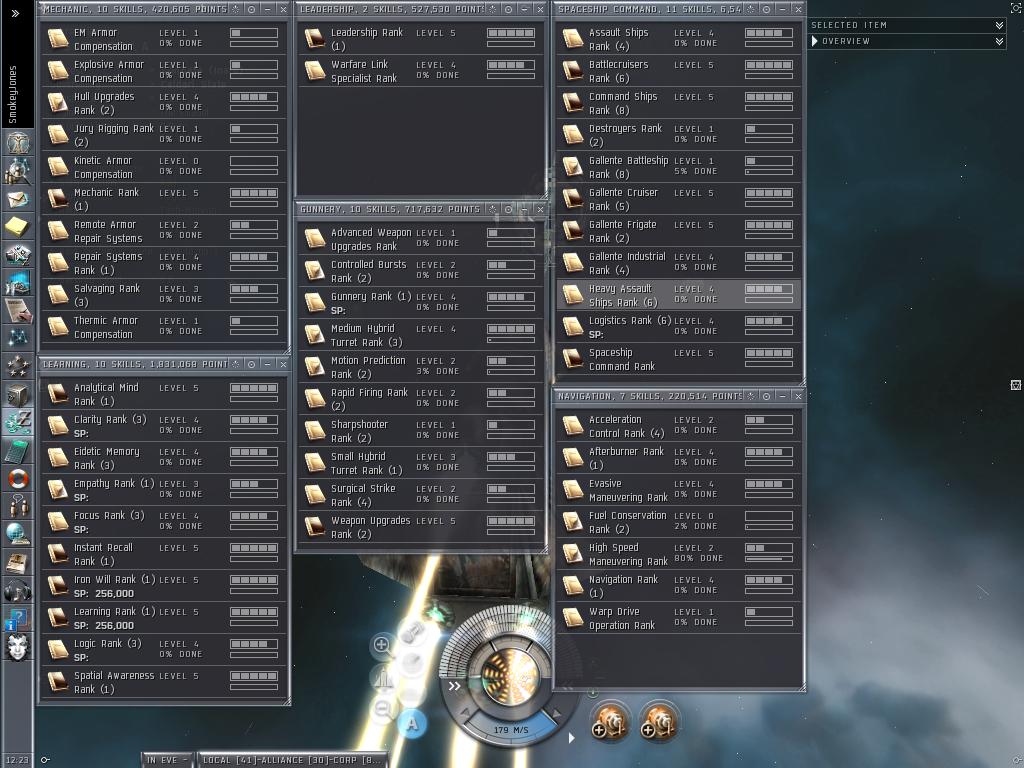Pin the Navigation skills window

point(750,396)
